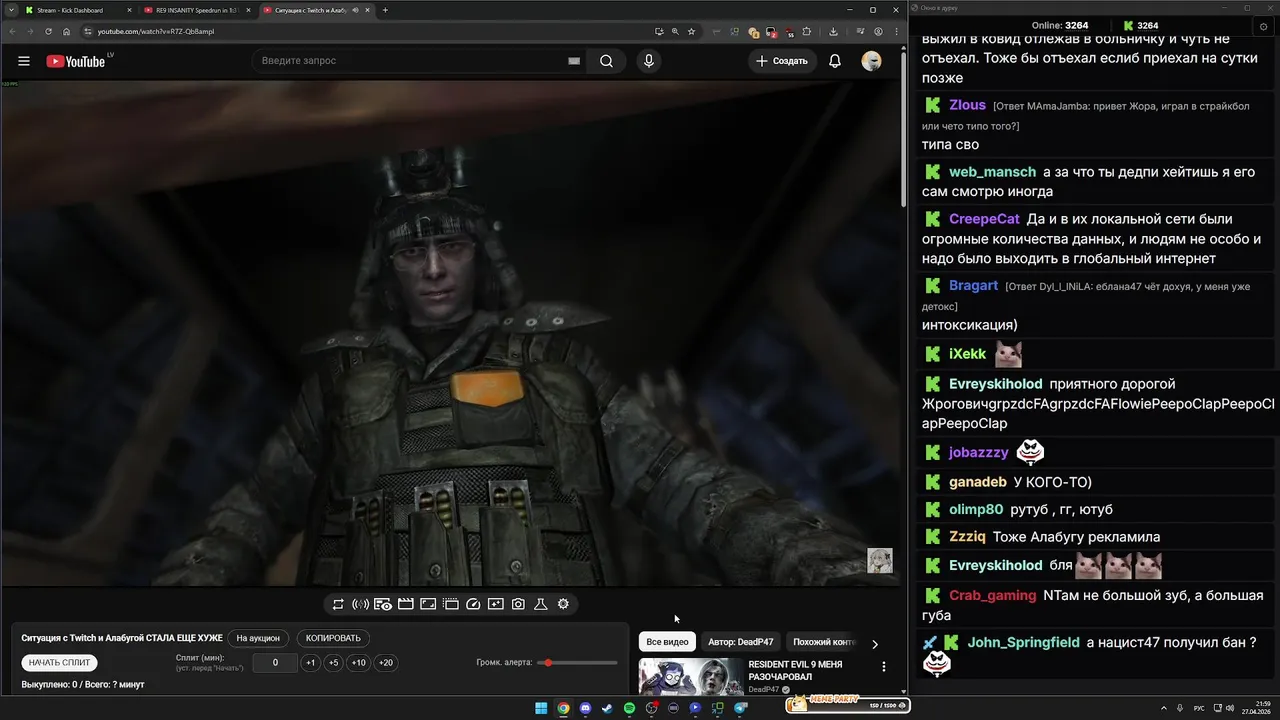This screenshot has height=720, width=1280.
Task: Switch the РУС keyboard language indicator
Action: 1200,708
